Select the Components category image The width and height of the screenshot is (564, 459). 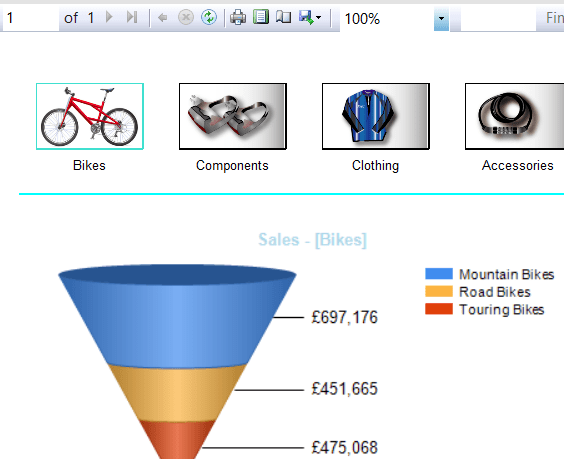coord(233,116)
